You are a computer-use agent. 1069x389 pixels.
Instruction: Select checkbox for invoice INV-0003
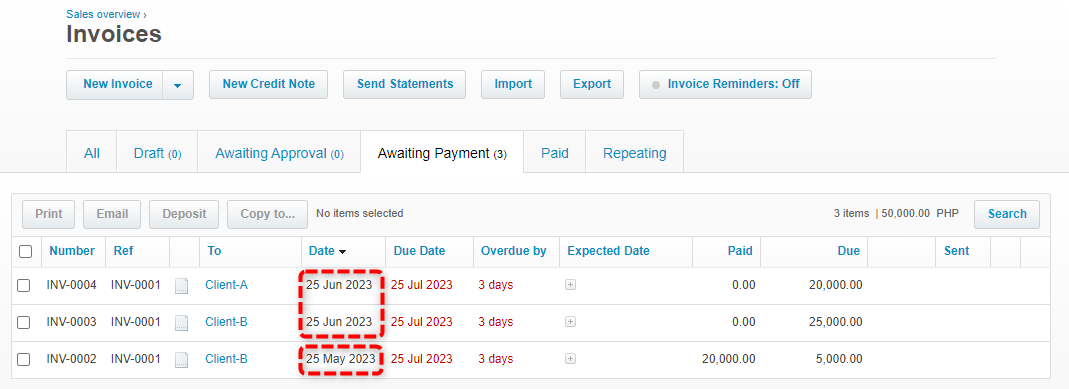(x=24, y=322)
